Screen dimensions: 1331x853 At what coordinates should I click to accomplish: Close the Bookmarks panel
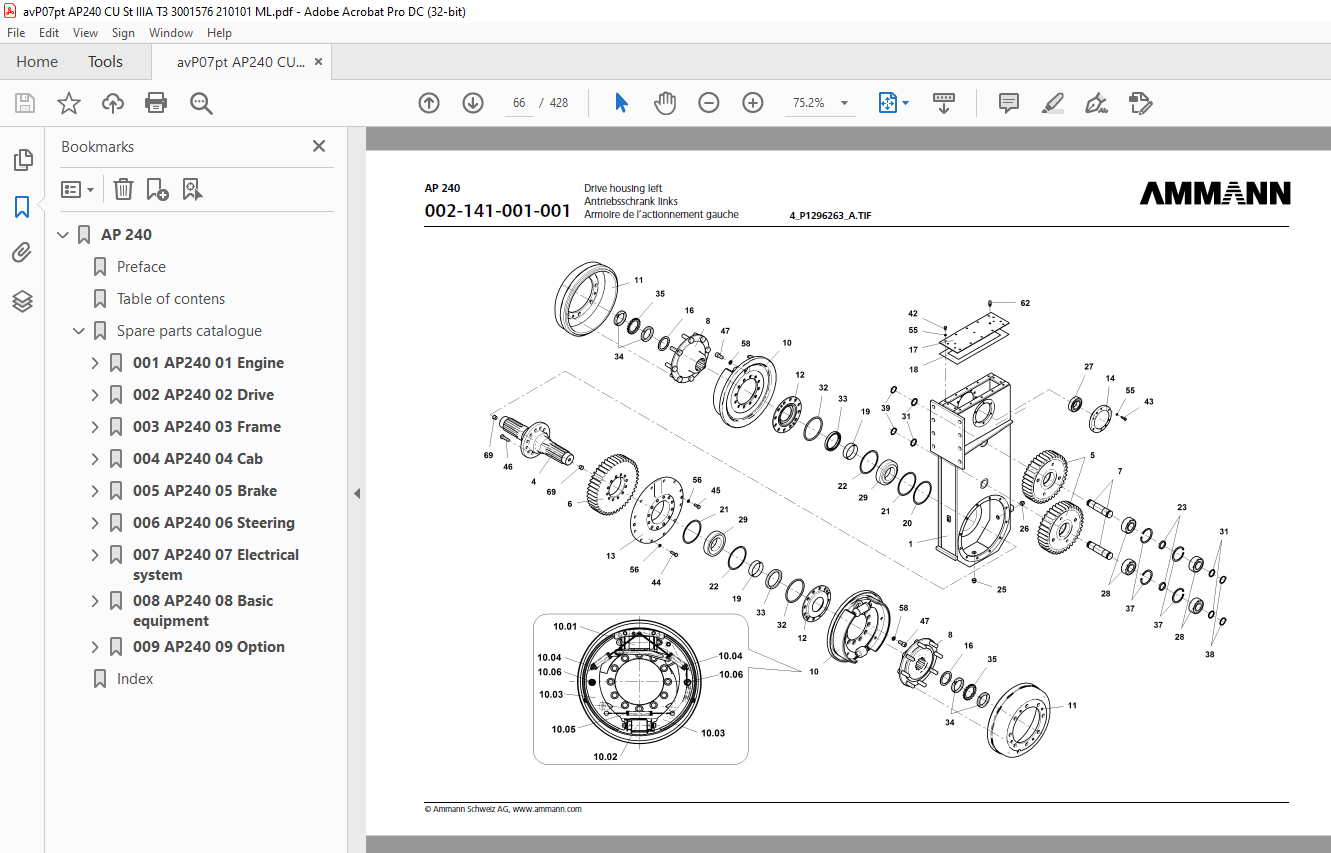[x=319, y=146]
